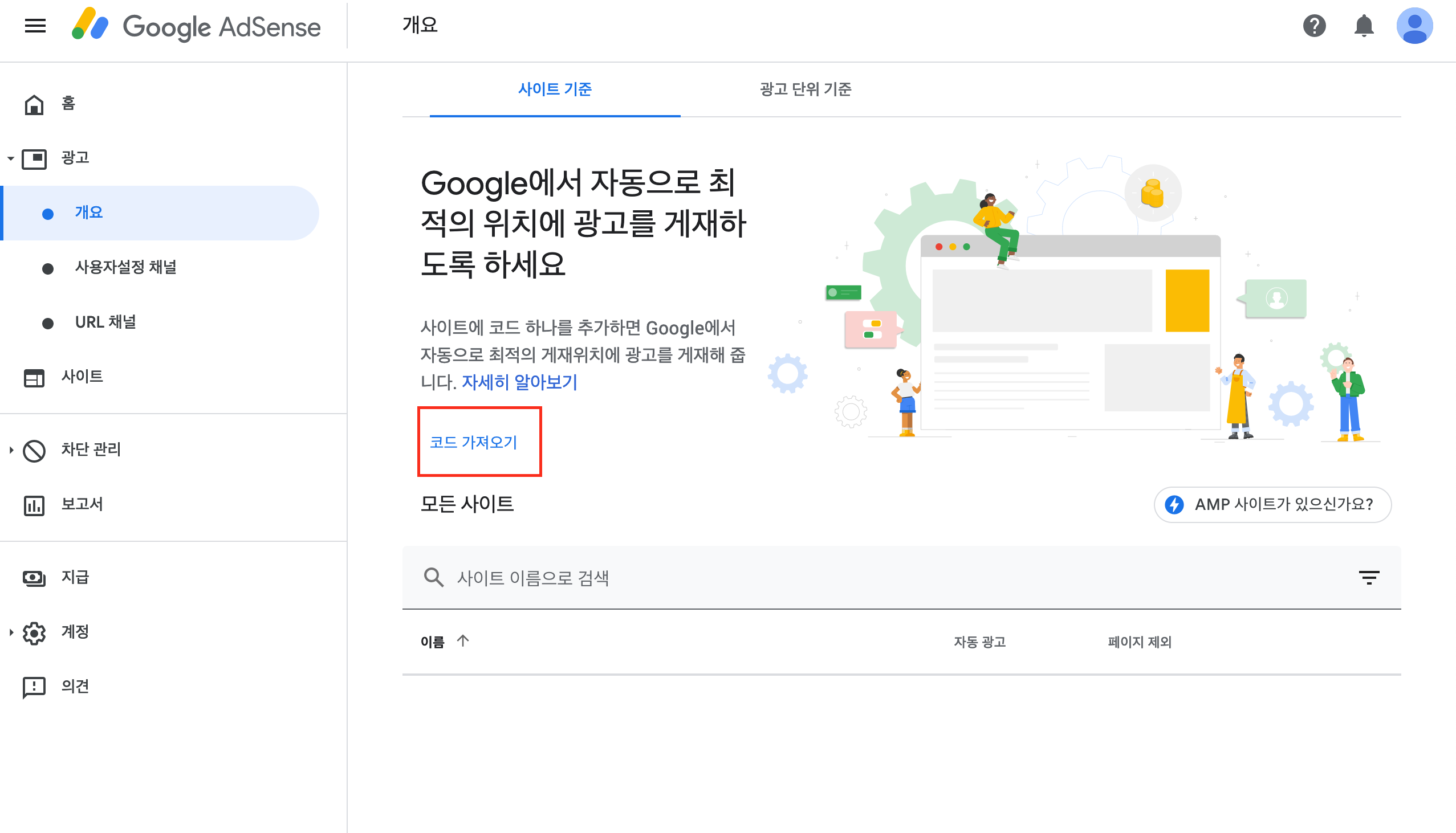Sort by the 이름 column header arrow
Image resolution: width=1456 pixels, height=833 pixels.
click(462, 641)
